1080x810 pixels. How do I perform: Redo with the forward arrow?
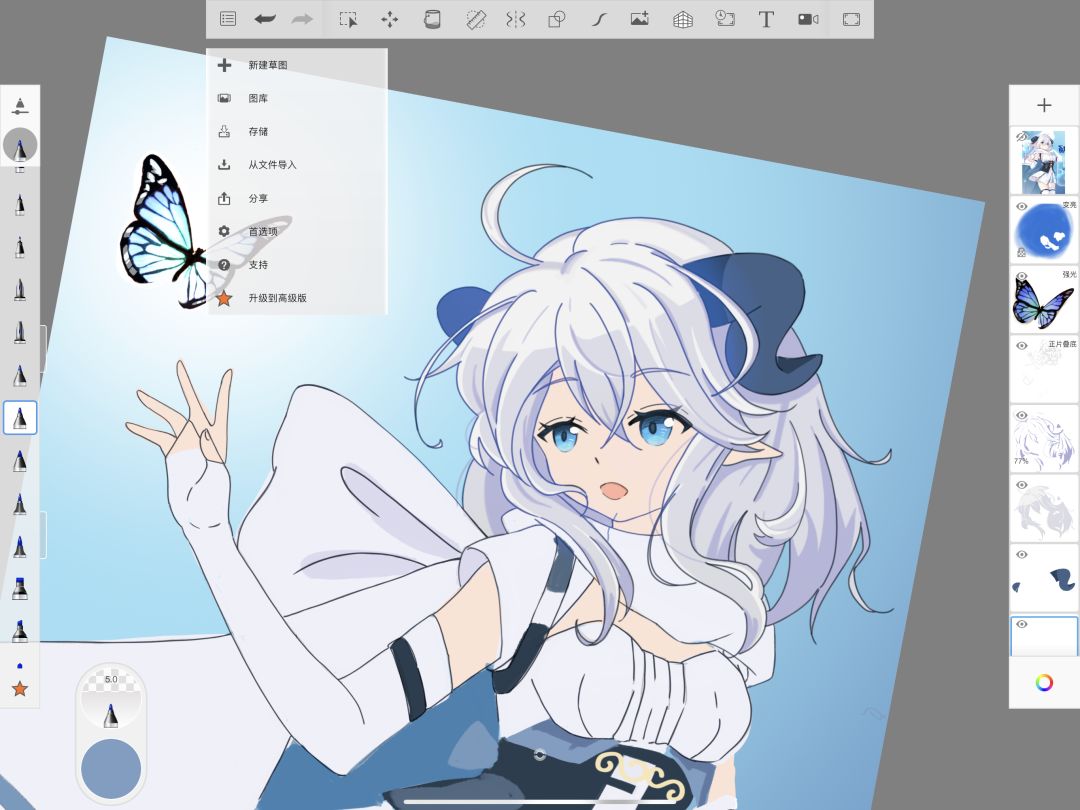(302, 19)
